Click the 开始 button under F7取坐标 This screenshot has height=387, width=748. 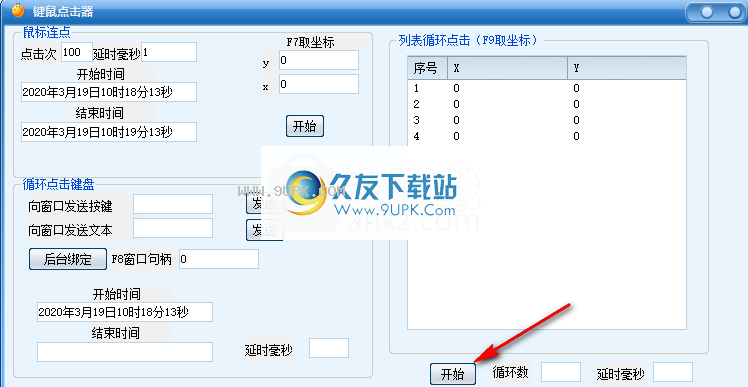305,126
